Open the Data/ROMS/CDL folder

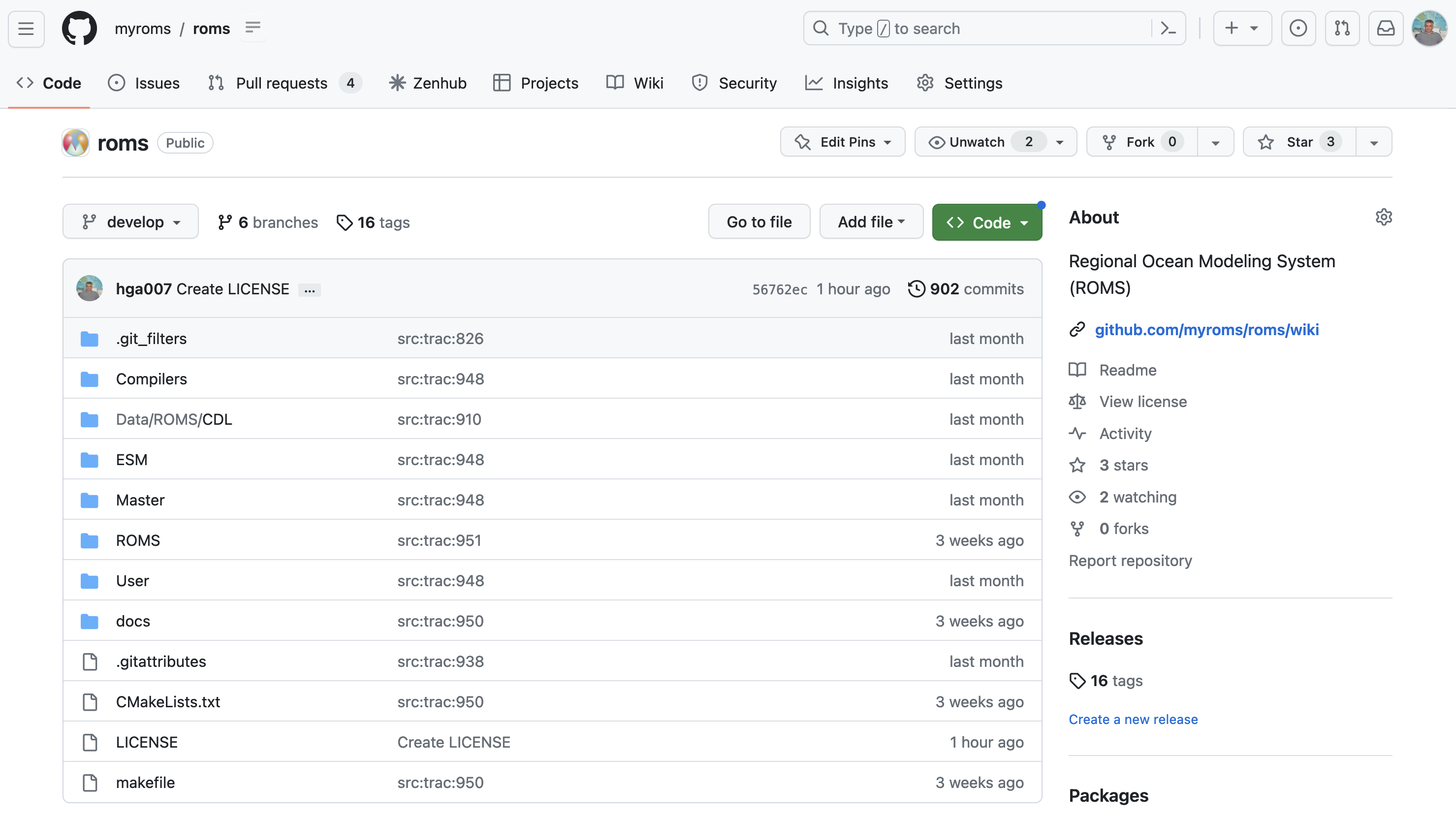[x=174, y=419]
